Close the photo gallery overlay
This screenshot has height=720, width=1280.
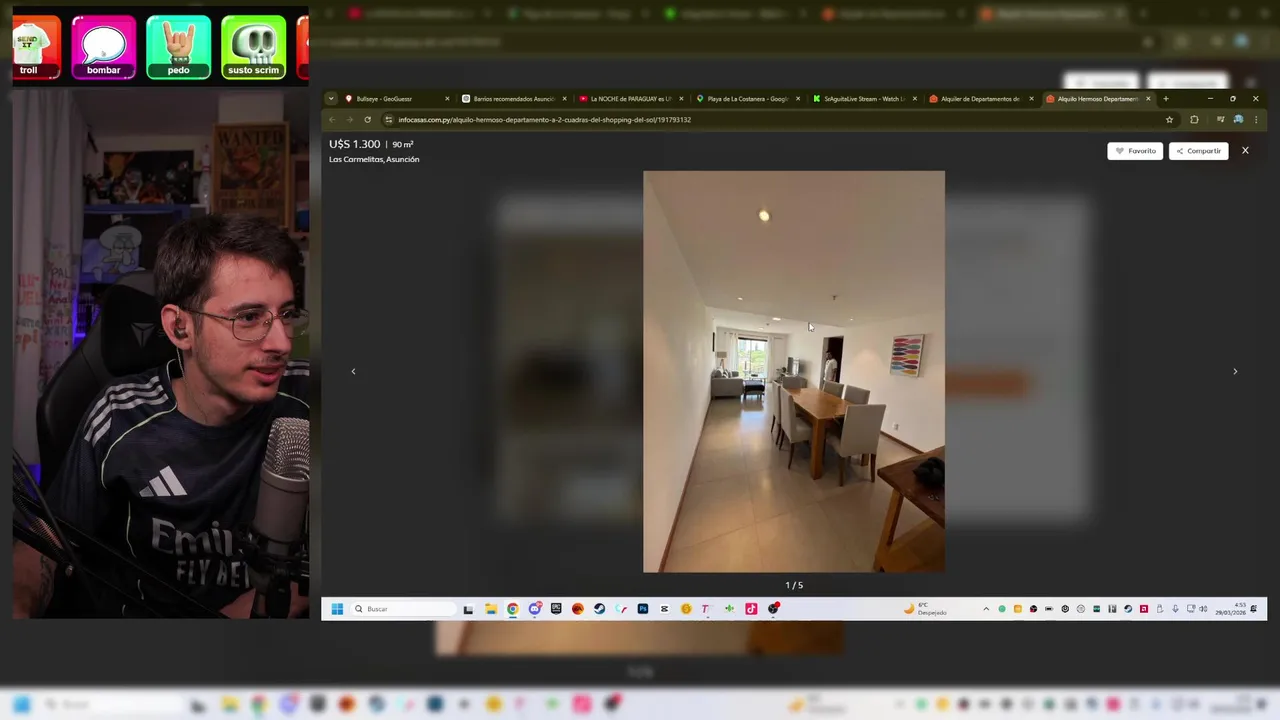pos(1245,150)
